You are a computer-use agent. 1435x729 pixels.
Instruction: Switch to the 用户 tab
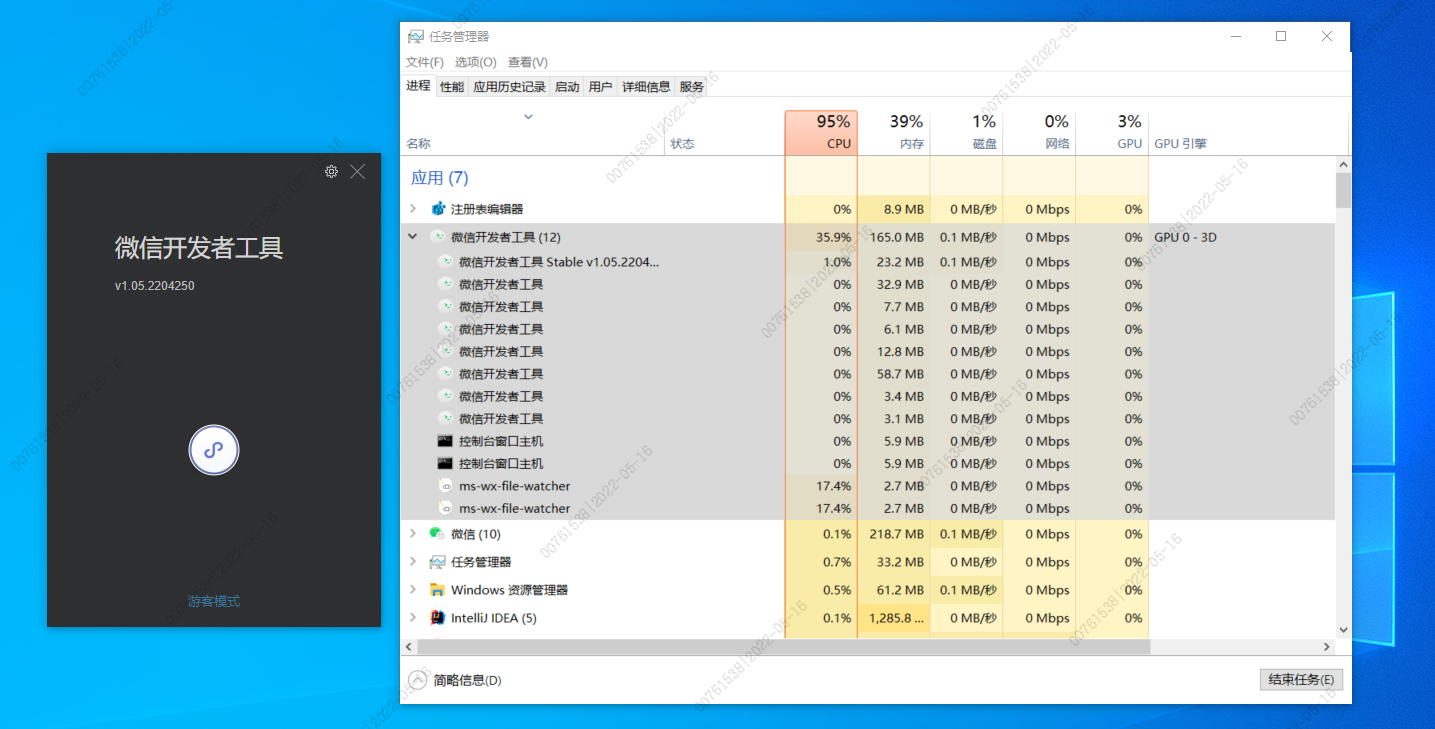coord(600,87)
